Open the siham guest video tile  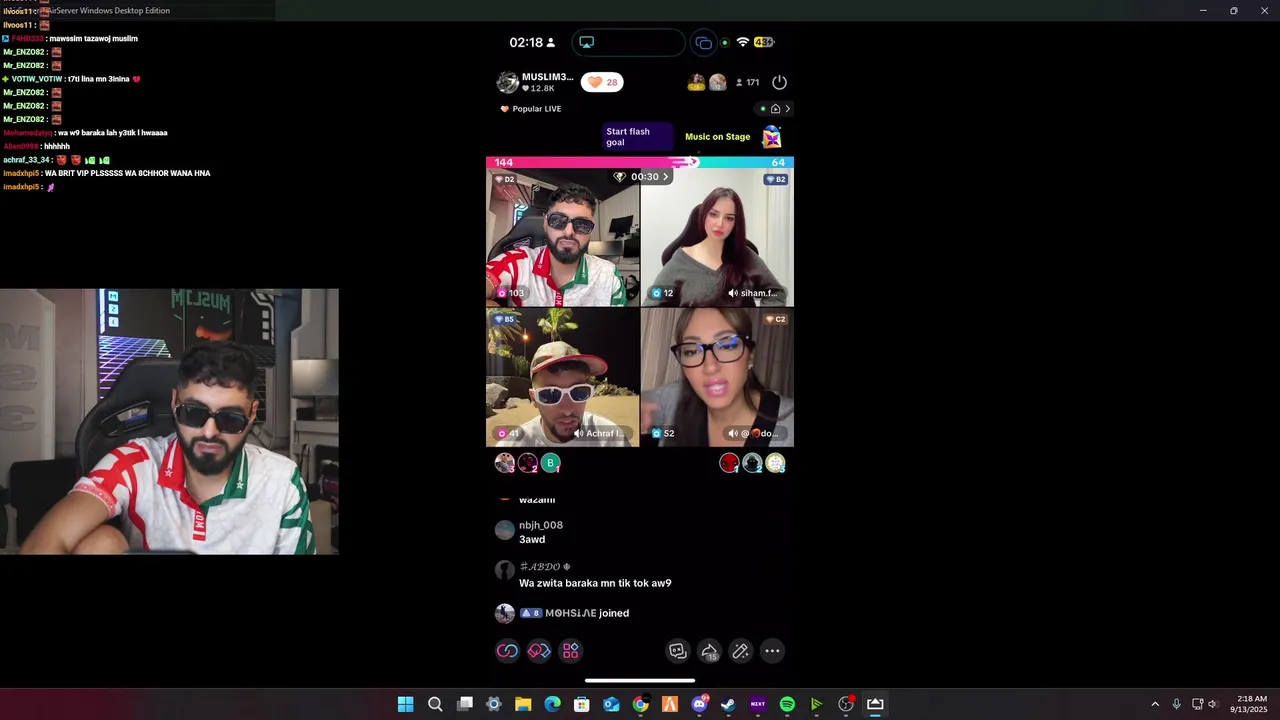pos(717,237)
